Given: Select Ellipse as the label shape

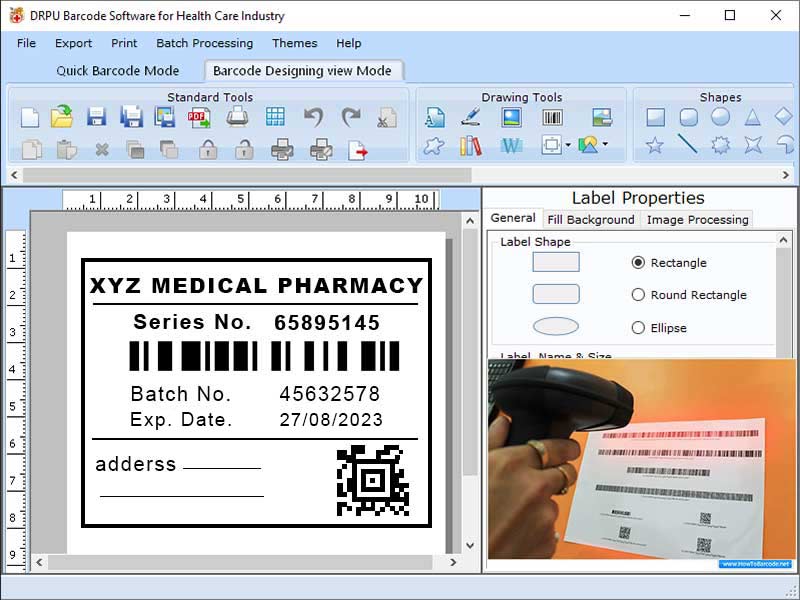Looking at the screenshot, I should tap(636, 328).
